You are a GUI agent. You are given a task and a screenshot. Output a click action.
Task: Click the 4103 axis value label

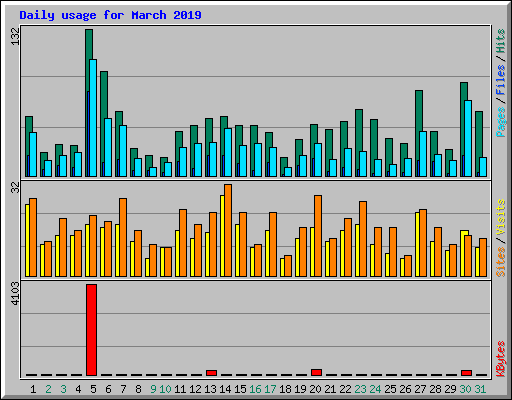(15, 293)
